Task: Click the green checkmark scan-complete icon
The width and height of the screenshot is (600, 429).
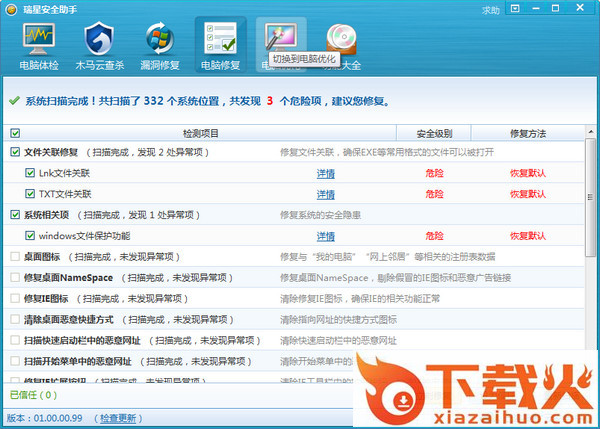Action: coord(15,101)
